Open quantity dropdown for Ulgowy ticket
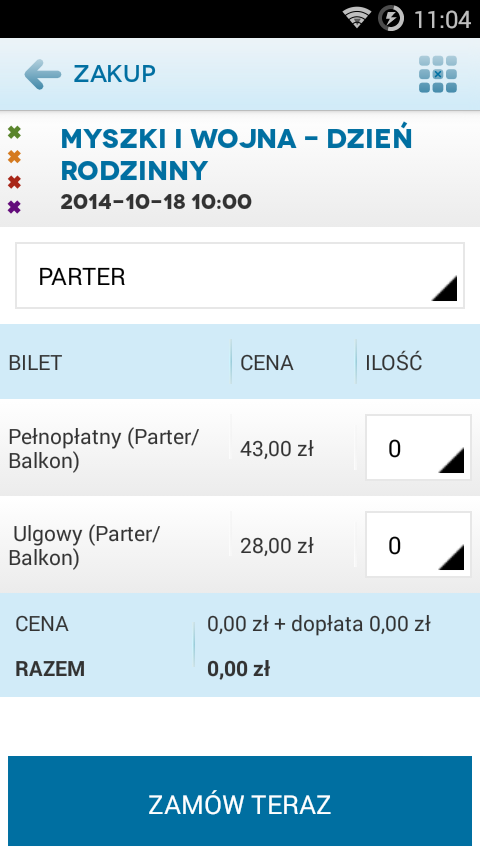 click(418, 544)
